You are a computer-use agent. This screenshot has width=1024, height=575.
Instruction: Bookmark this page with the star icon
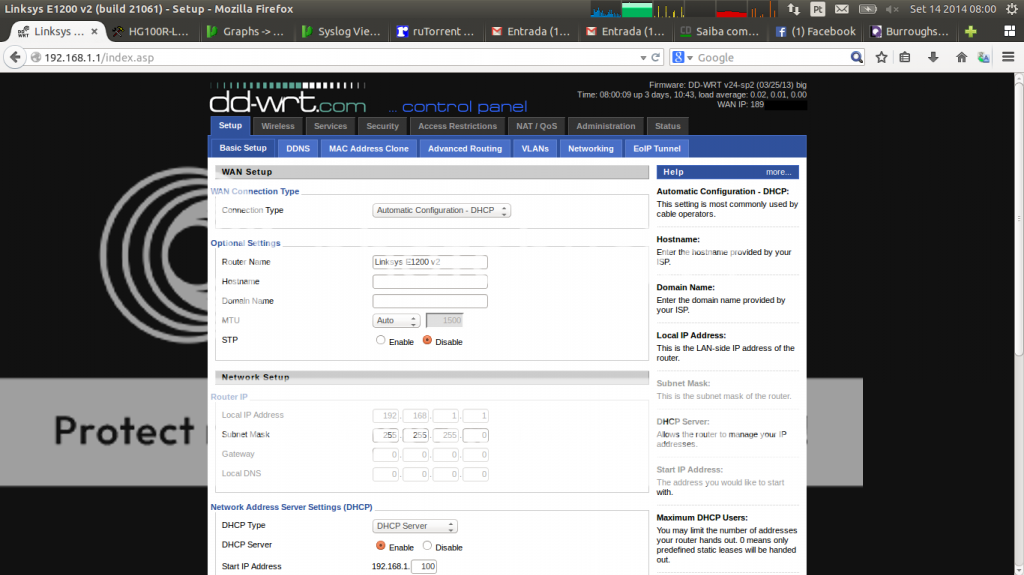pos(881,58)
